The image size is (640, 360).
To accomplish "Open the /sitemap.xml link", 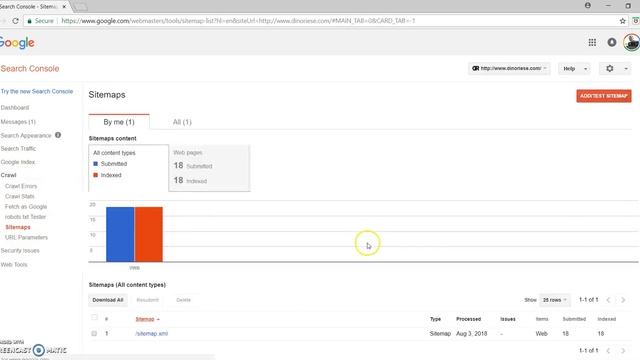I will [151, 333].
